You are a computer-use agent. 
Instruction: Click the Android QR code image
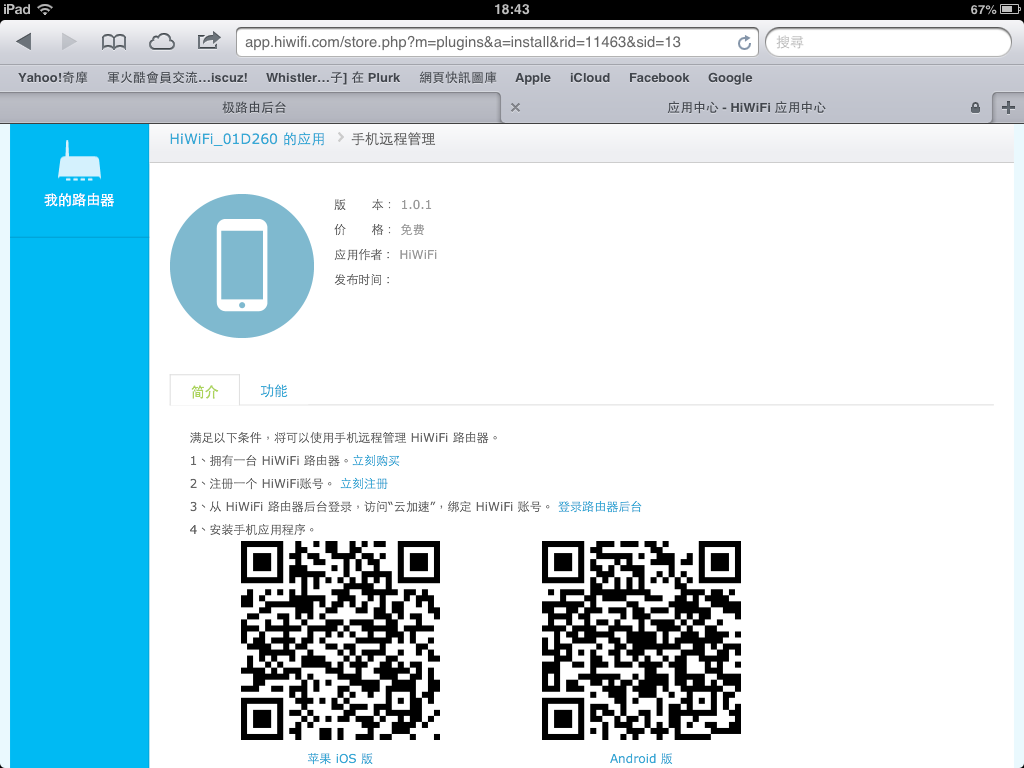click(641, 640)
